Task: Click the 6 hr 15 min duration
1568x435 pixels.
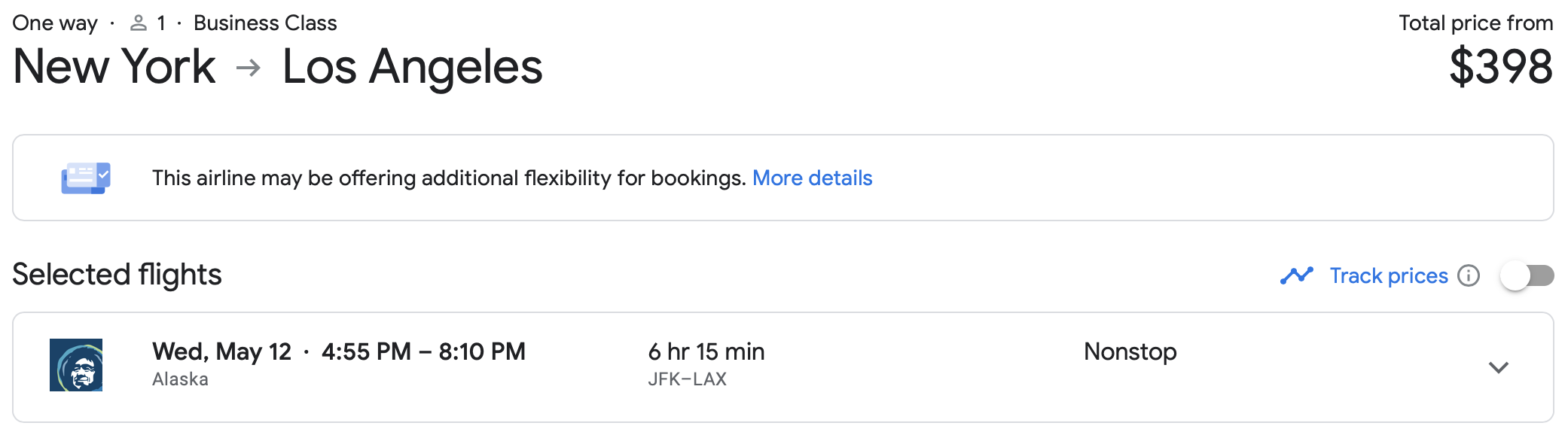Action: pos(706,351)
